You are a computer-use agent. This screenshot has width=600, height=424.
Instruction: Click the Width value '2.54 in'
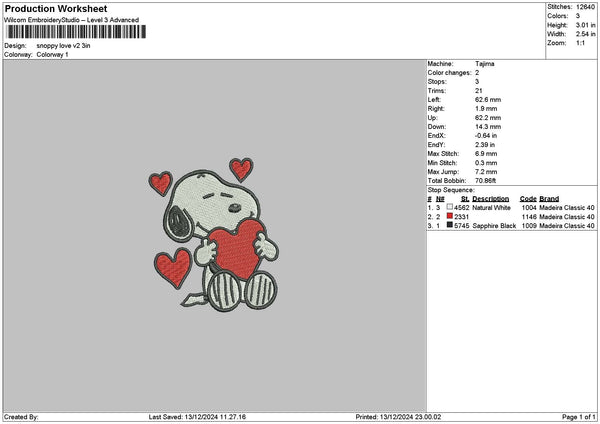585,34
